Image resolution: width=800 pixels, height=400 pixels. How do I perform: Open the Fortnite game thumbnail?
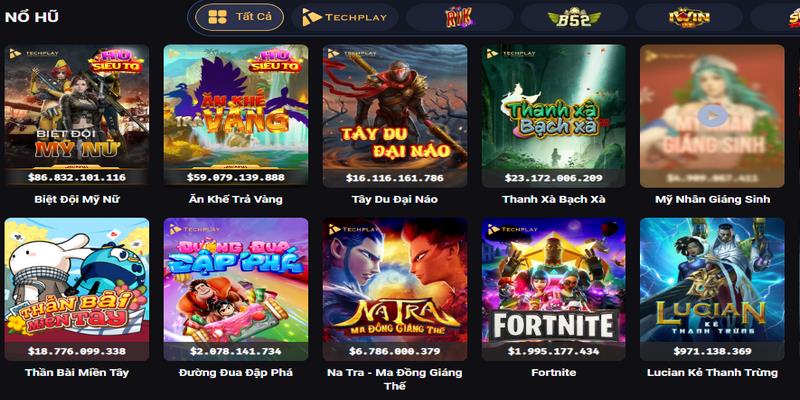point(554,289)
